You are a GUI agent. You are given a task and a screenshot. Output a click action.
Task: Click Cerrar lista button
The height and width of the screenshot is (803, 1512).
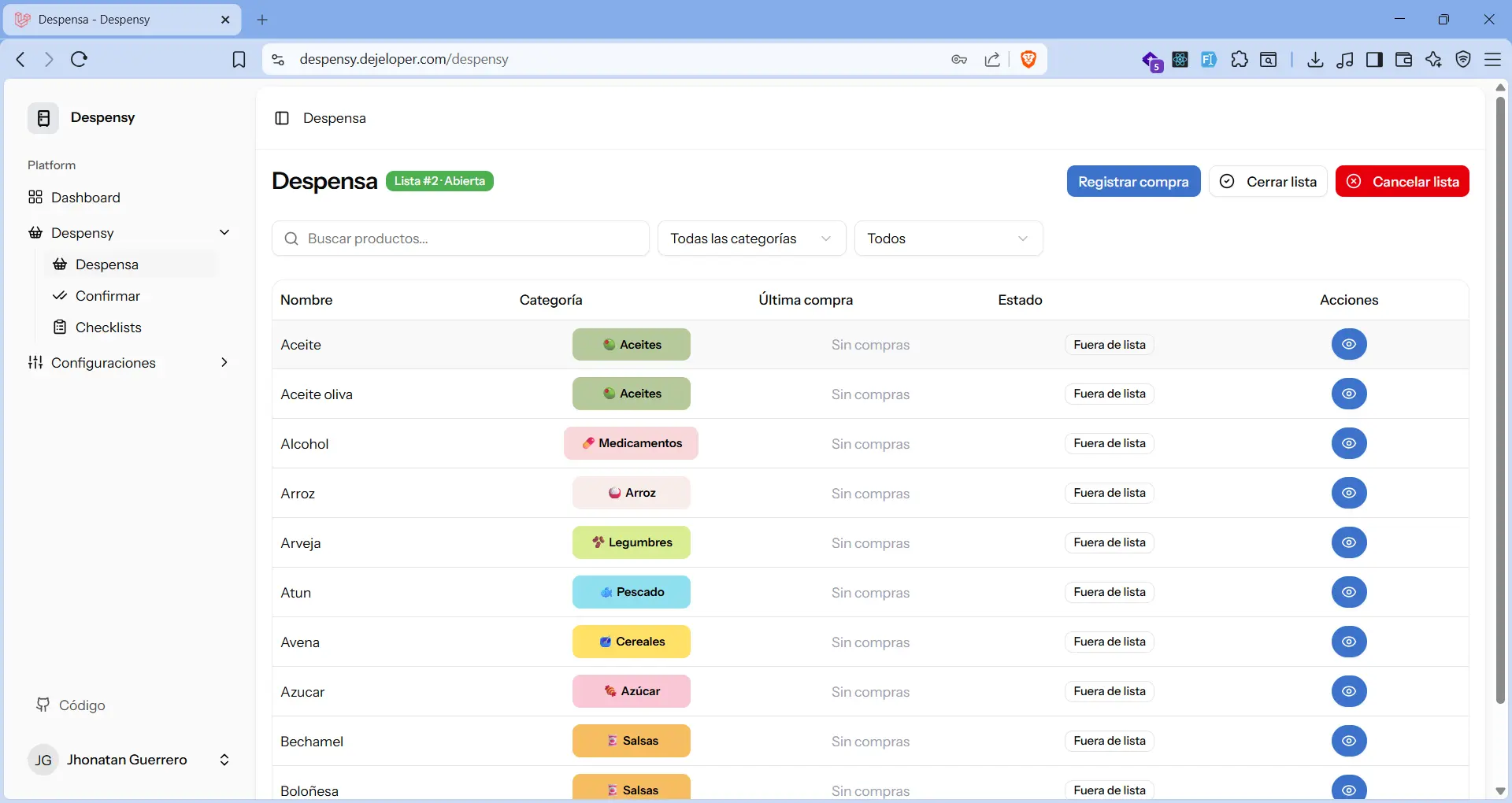pos(1268,182)
